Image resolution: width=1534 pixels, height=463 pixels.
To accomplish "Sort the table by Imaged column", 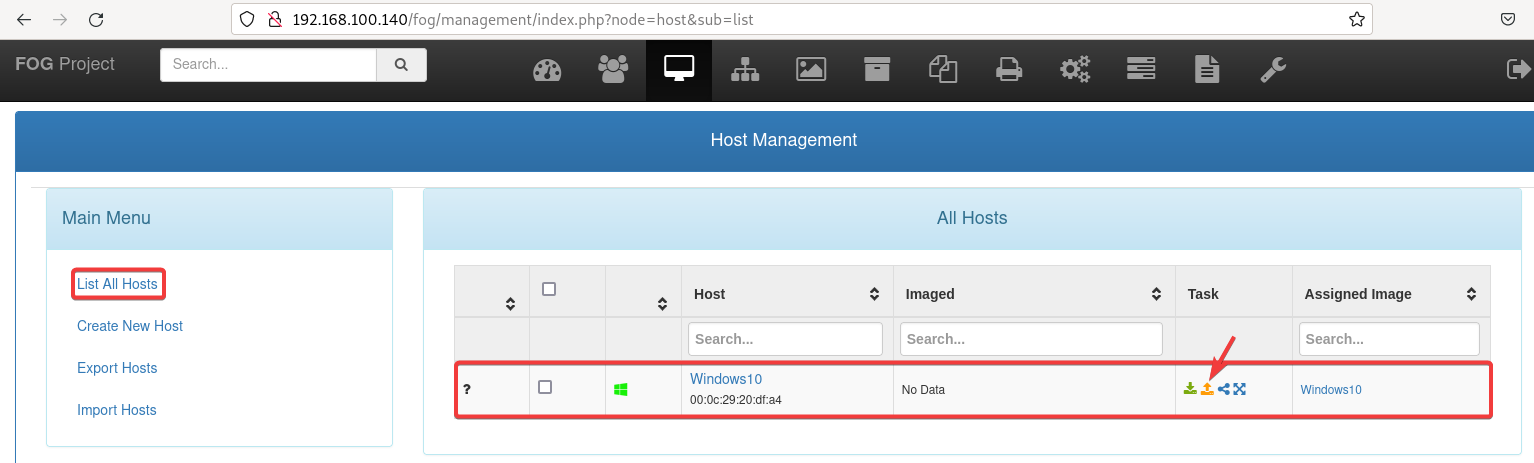I will pyautogui.click(x=1156, y=294).
